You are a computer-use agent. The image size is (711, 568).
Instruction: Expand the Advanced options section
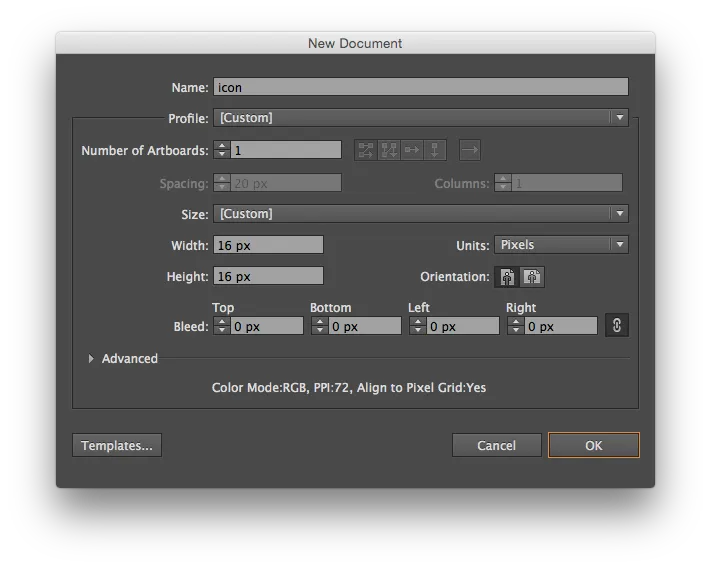point(93,359)
